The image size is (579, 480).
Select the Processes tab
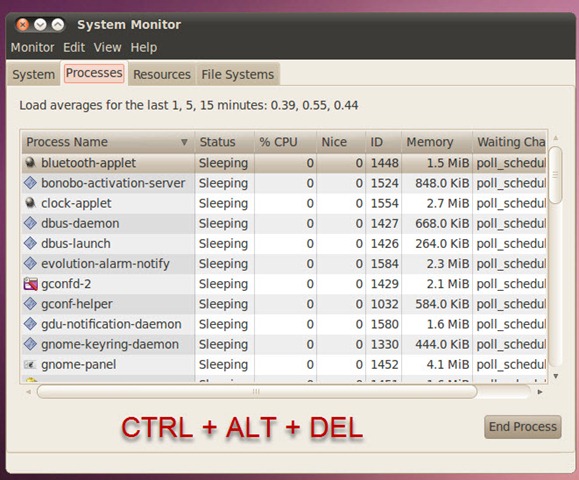click(94, 73)
